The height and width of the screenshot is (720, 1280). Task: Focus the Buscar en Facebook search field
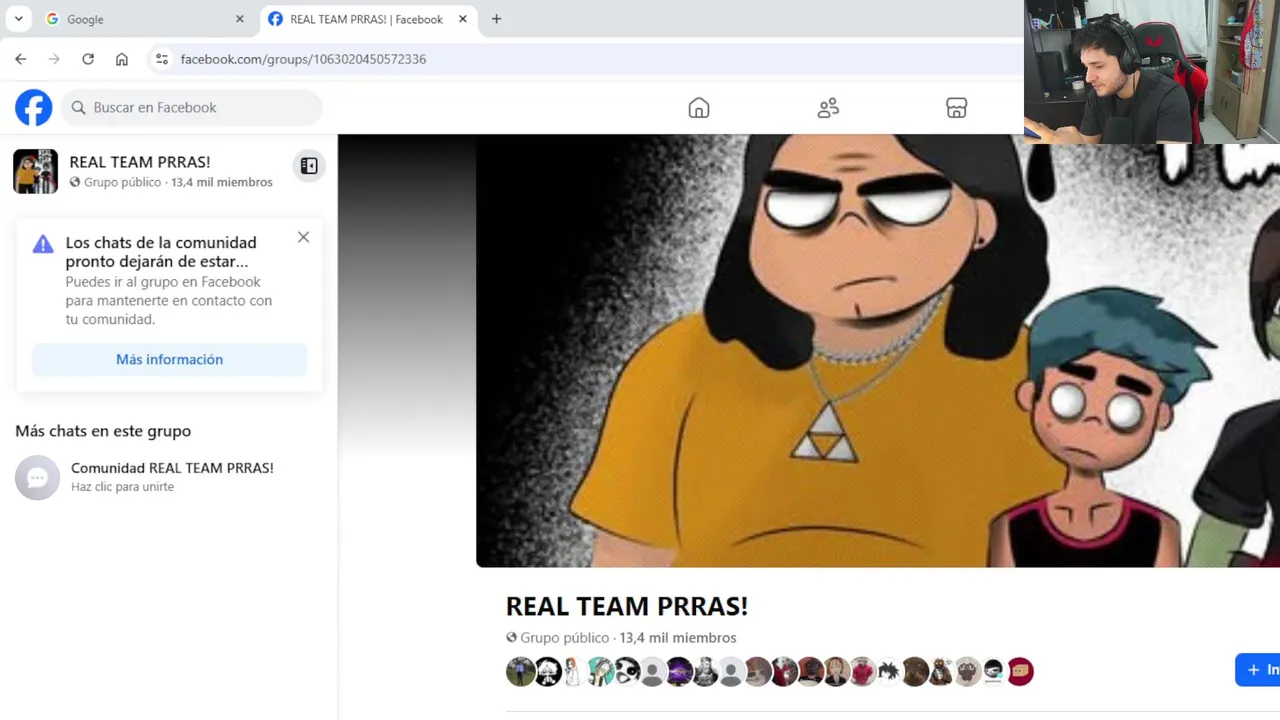(192, 107)
